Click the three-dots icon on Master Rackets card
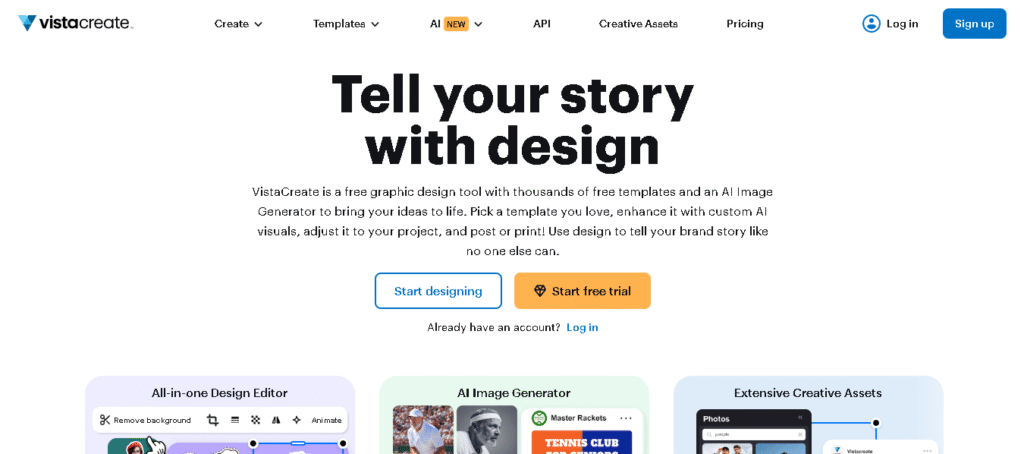The width and height of the screenshot is (1024, 454). pyautogui.click(x=626, y=418)
